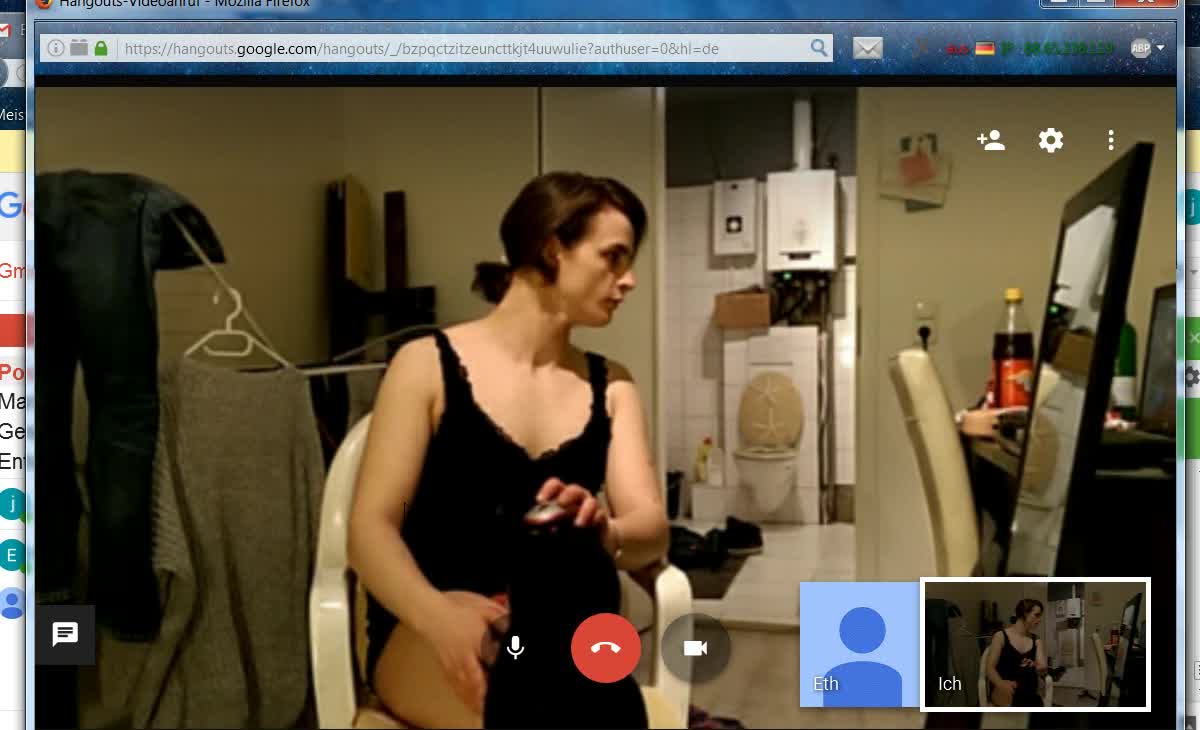Select the Ich self-view thumbnail
This screenshot has width=1200, height=730.
point(1035,644)
